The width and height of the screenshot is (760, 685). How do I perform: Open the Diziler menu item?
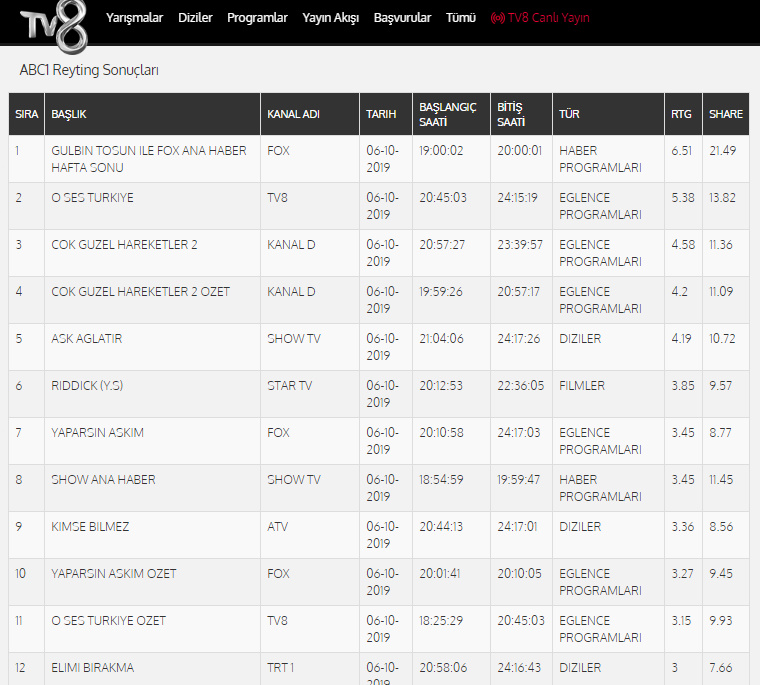[x=195, y=18]
